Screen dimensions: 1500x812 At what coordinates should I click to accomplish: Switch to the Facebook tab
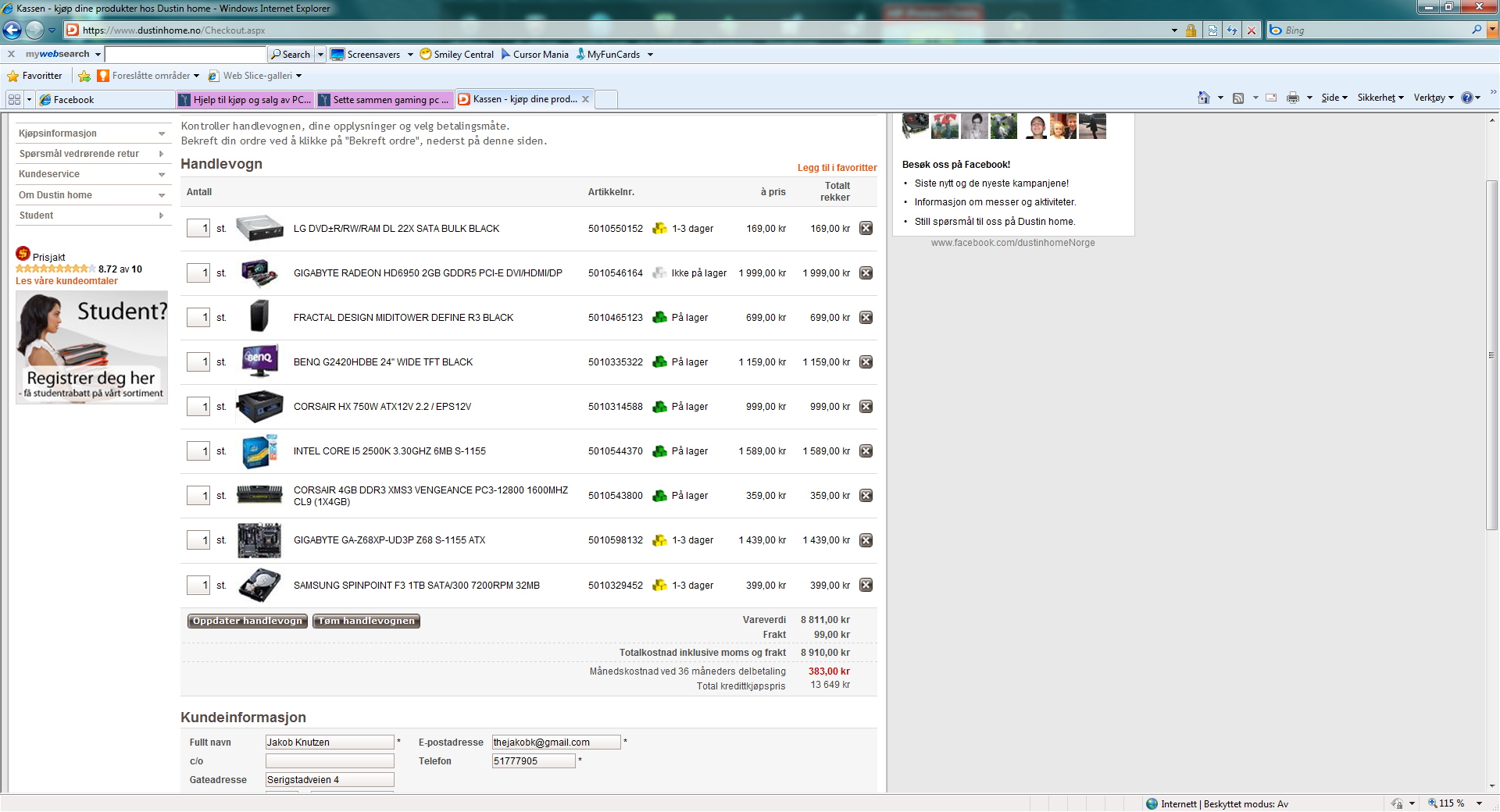pyautogui.click(x=105, y=99)
